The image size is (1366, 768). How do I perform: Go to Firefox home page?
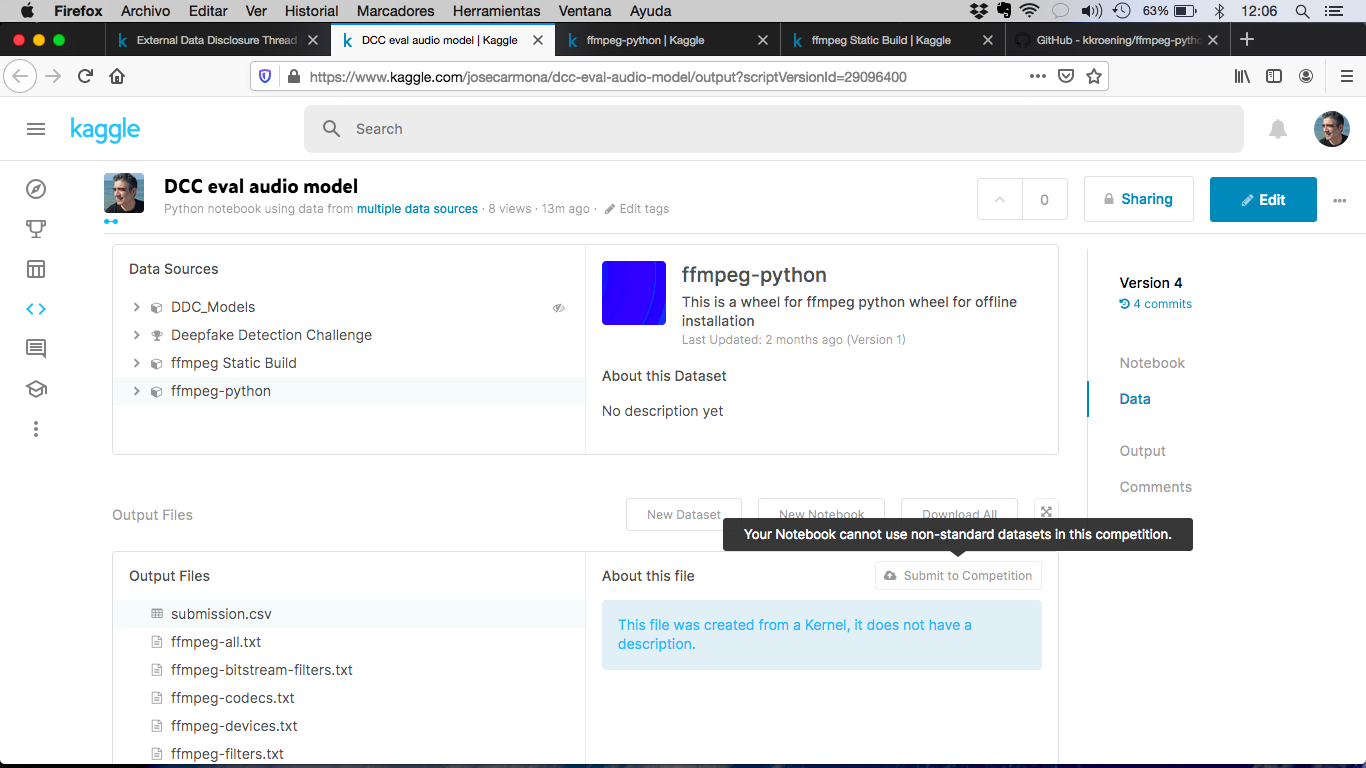(x=117, y=76)
